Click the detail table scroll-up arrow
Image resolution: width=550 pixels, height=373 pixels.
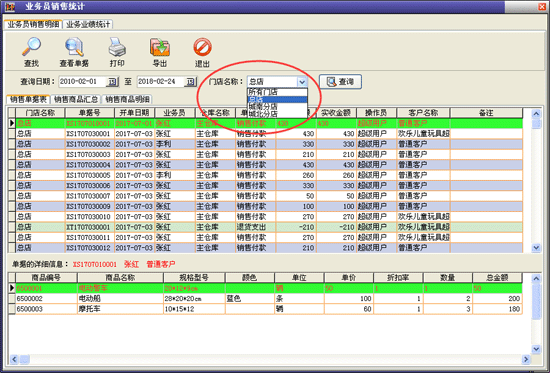[536, 279]
